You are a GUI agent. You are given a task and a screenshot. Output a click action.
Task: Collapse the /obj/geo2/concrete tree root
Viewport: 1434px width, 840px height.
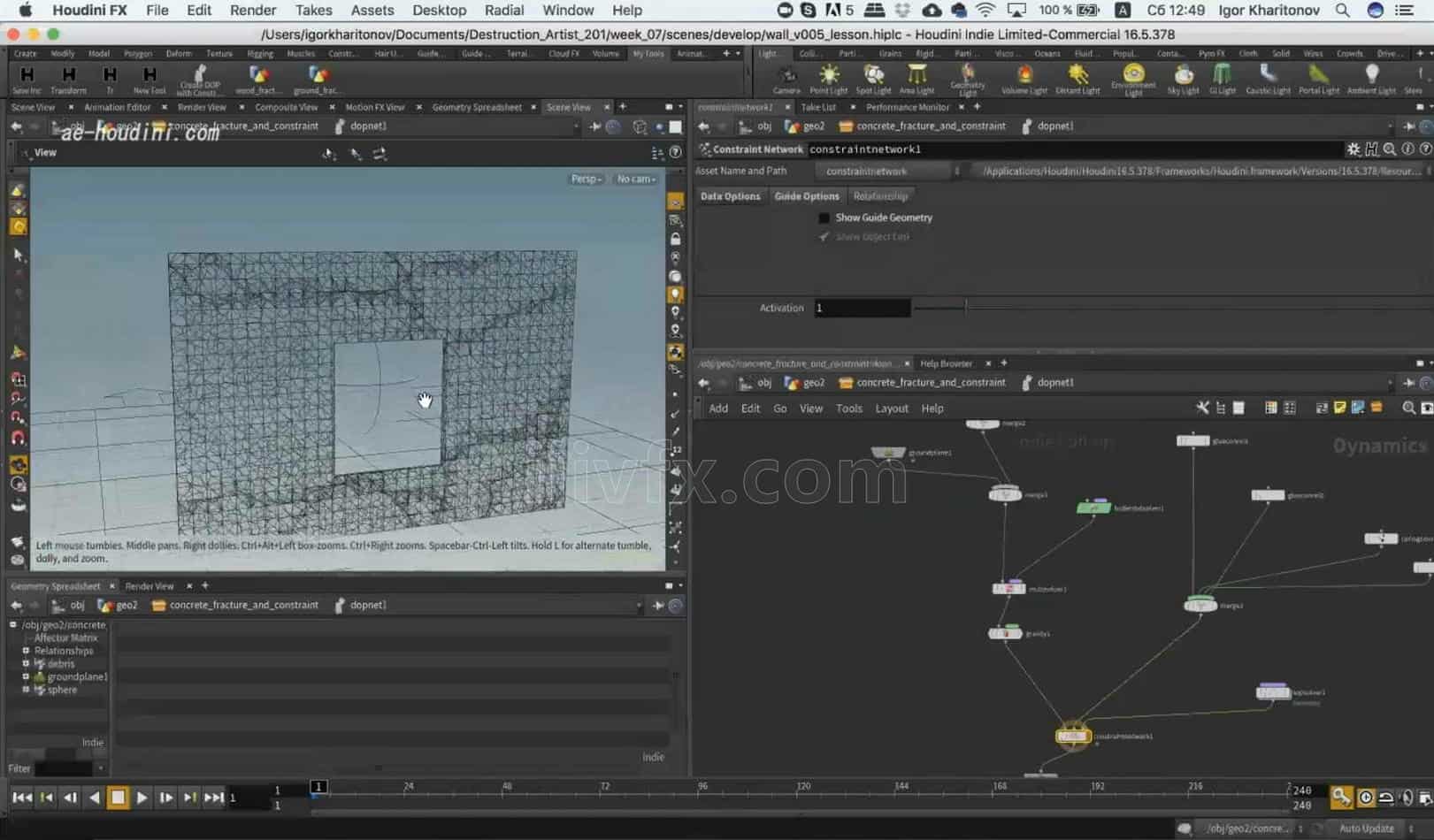click(x=13, y=624)
